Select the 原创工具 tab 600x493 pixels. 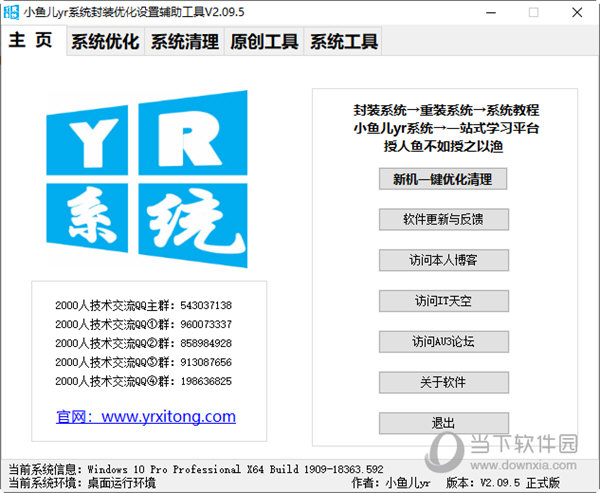[264, 41]
